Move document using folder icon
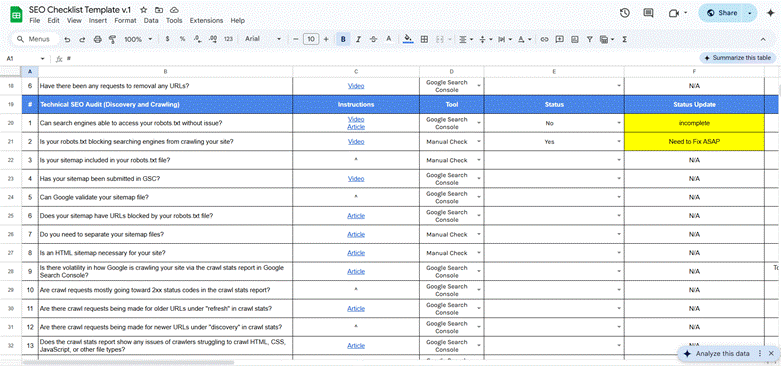The width and height of the screenshot is (781, 366). pos(158,10)
